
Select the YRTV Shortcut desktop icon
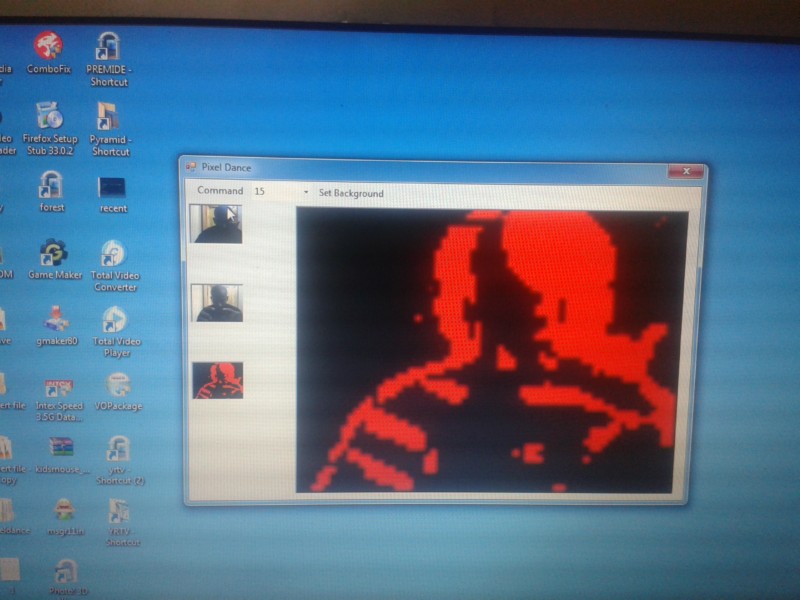tap(121, 522)
